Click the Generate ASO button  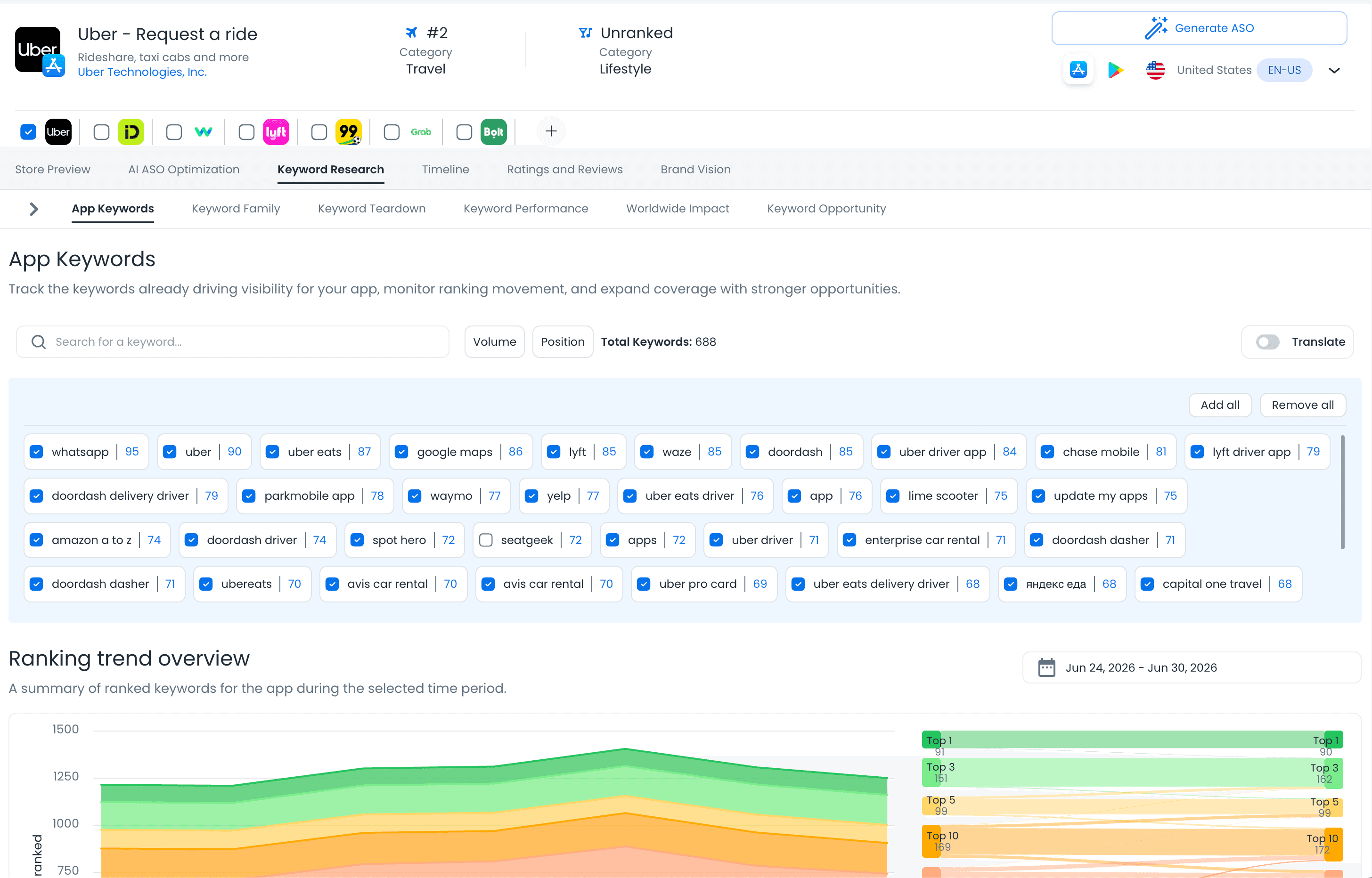coord(1199,28)
